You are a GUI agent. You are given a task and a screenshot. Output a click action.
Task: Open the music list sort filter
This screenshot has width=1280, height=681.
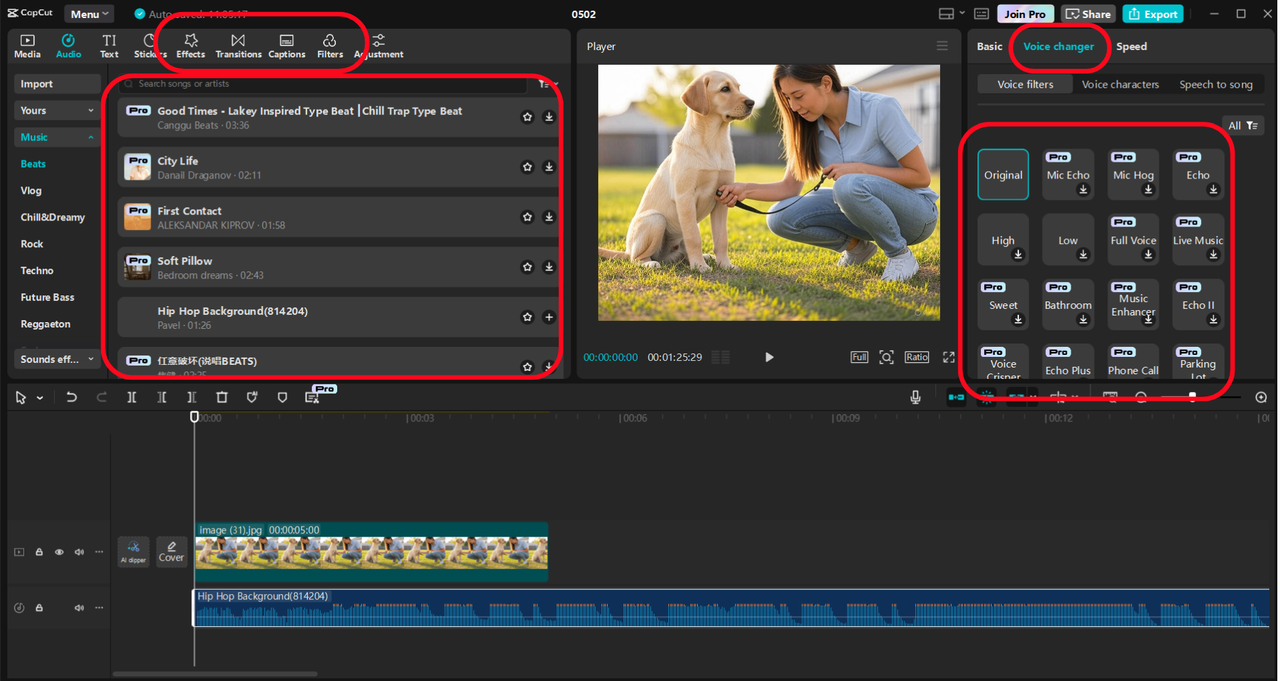[546, 84]
